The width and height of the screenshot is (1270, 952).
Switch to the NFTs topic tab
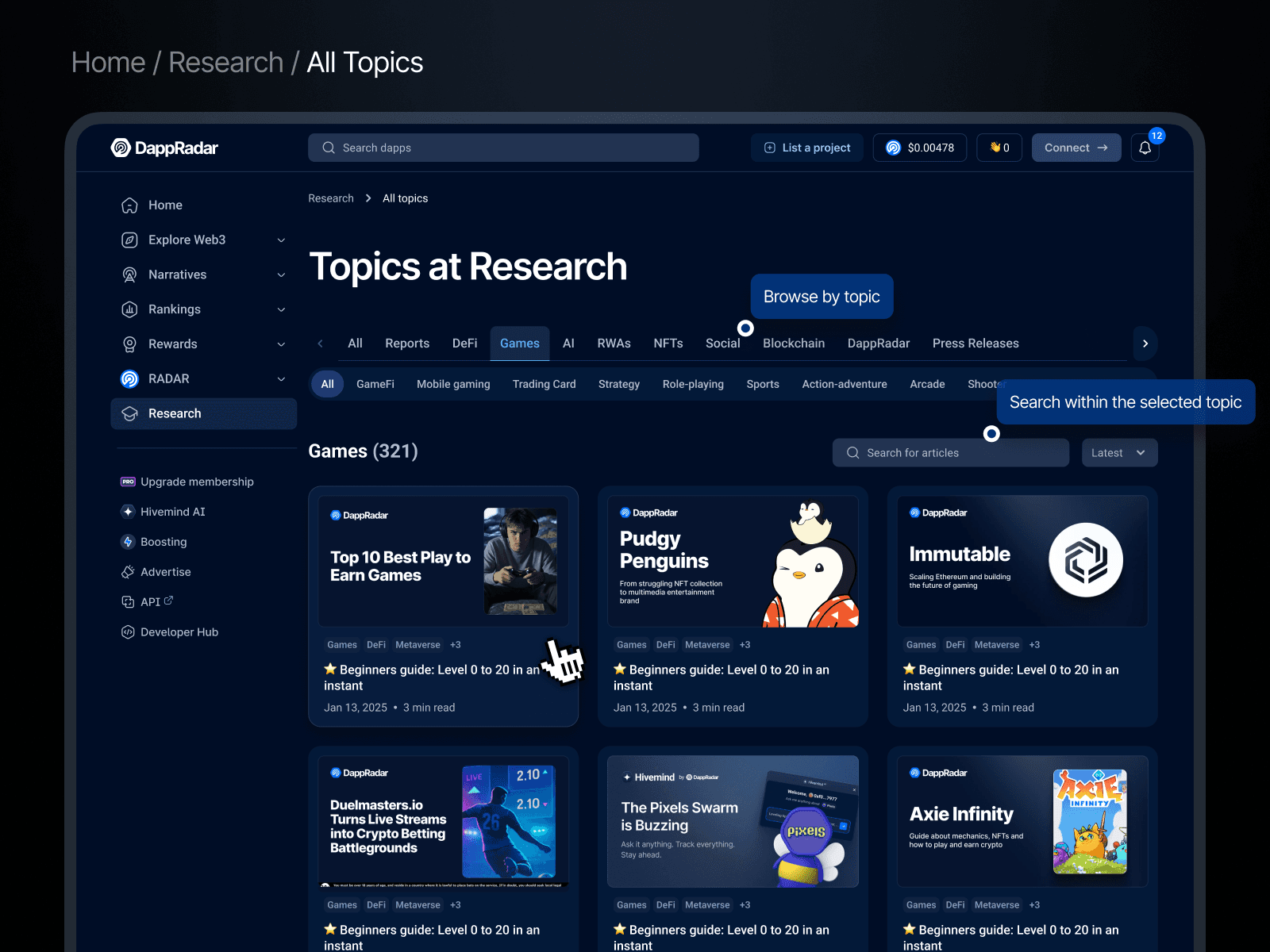[668, 344]
